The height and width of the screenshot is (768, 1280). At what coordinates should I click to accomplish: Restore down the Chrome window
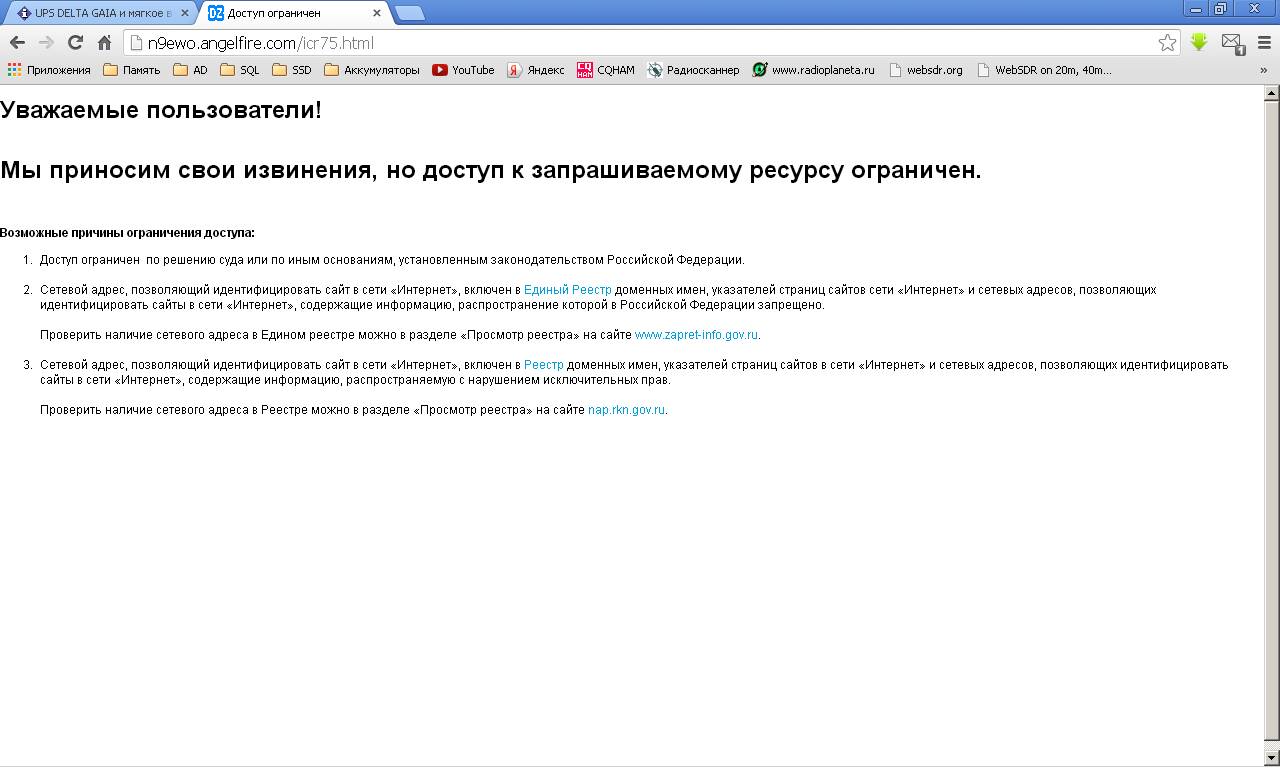click(1221, 9)
